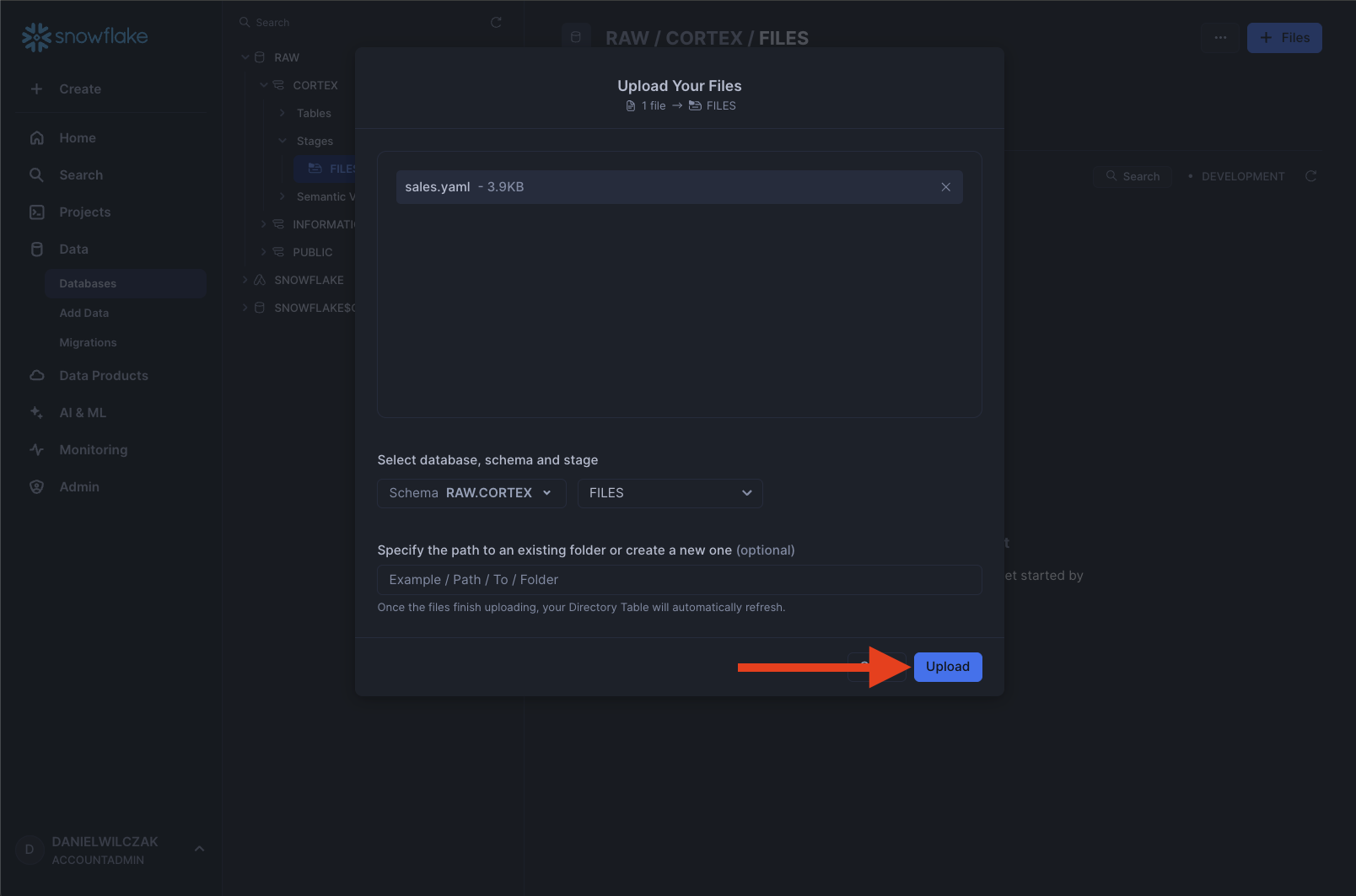Open the Create menu plus icon
Screen dimensions: 1356x896
(36, 89)
